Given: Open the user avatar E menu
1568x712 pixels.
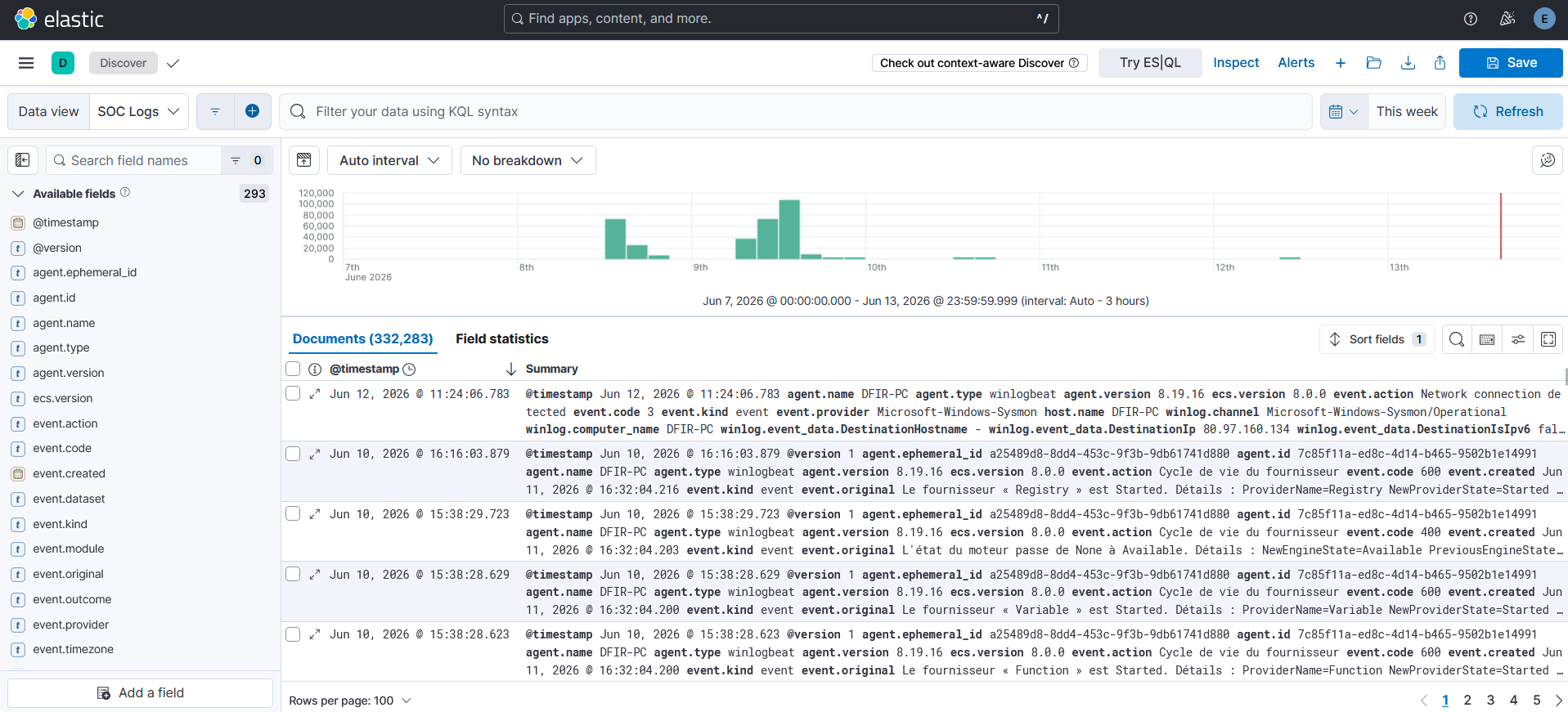Looking at the screenshot, I should click(1544, 19).
